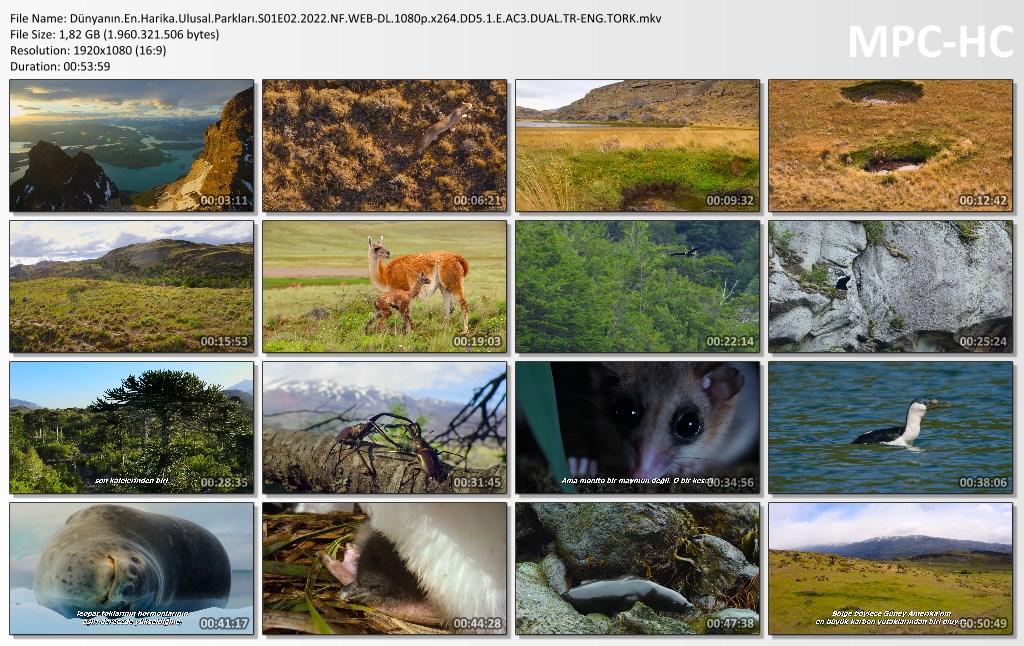Select the thumbnail stamped 00:06:21

click(x=384, y=146)
